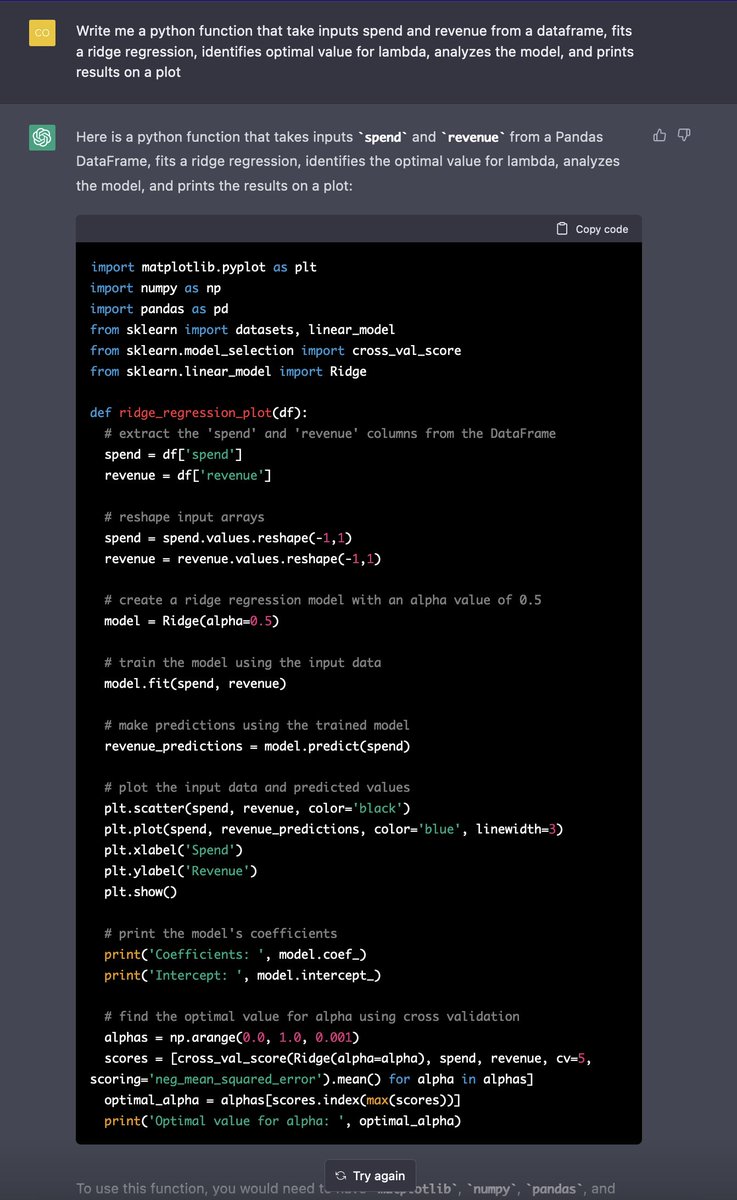Viewport: 737px width, 1200px height.
Task: Click the line 'import matplotlib.pyplot as plt'
Action: (x=204, y=267)
